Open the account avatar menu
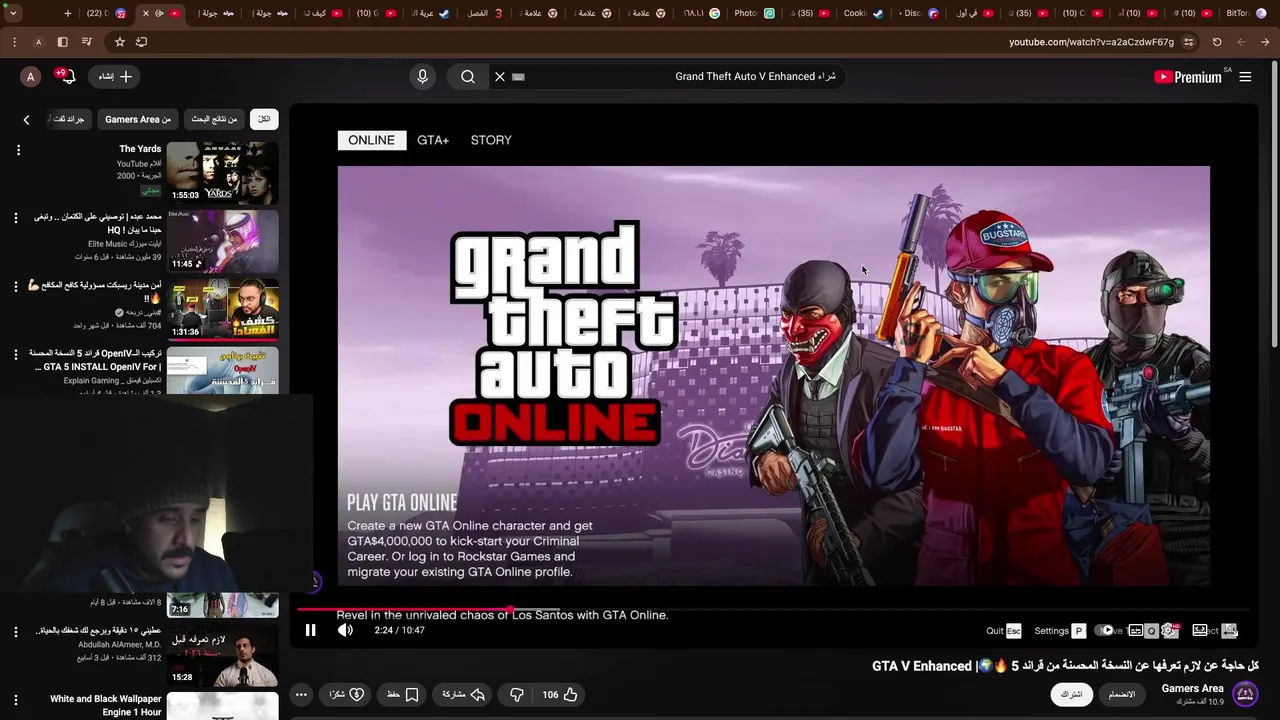The width and height of the screenshot is (1280, 720). coord(31,77)
